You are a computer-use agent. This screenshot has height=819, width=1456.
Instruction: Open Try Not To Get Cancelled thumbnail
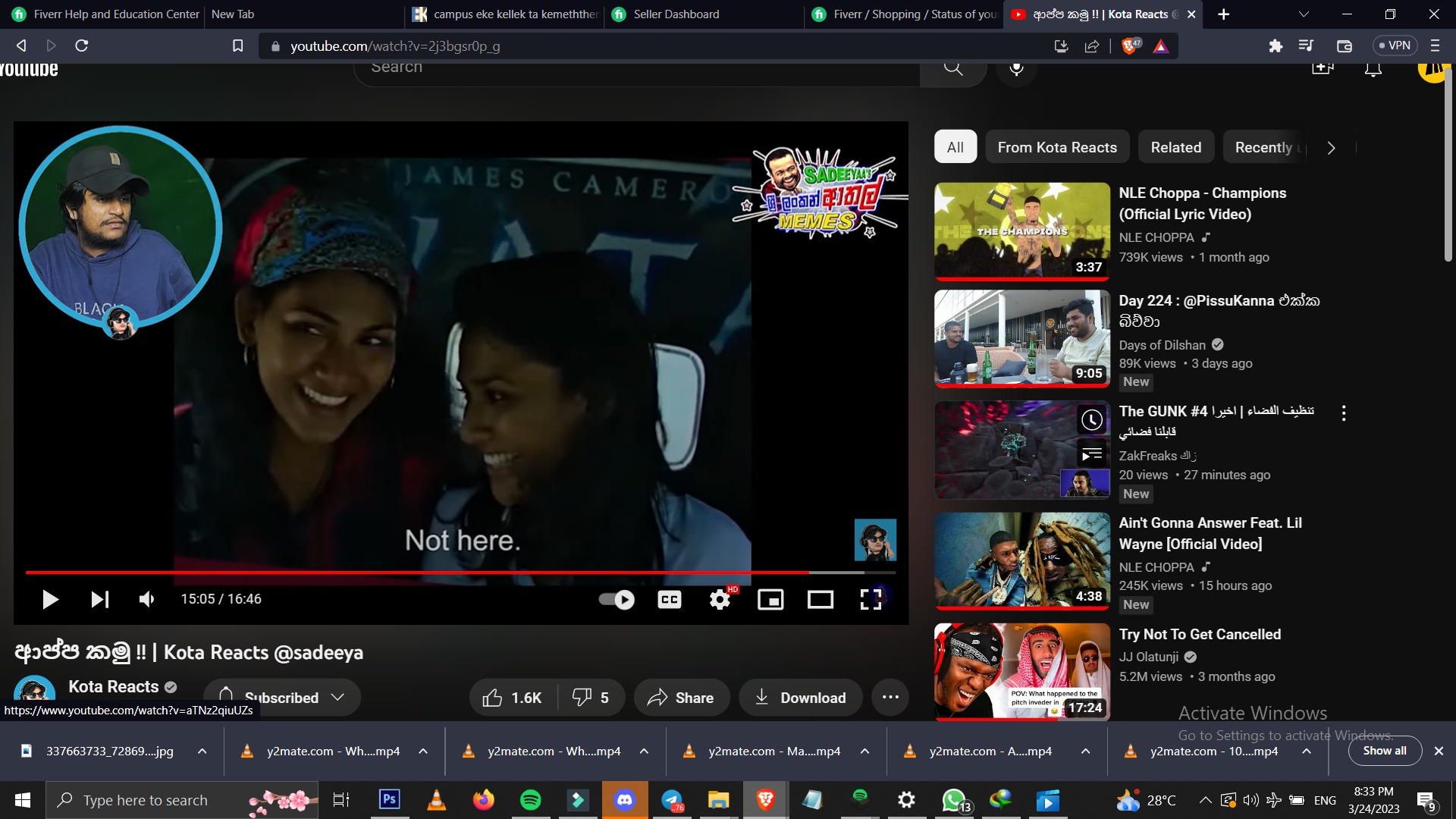point(1022,672)
